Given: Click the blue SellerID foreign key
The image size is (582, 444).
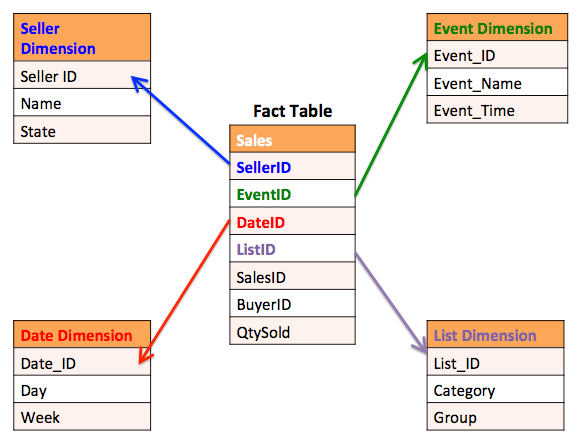Looking at the screenshot, I should click(x=292, y=166).
